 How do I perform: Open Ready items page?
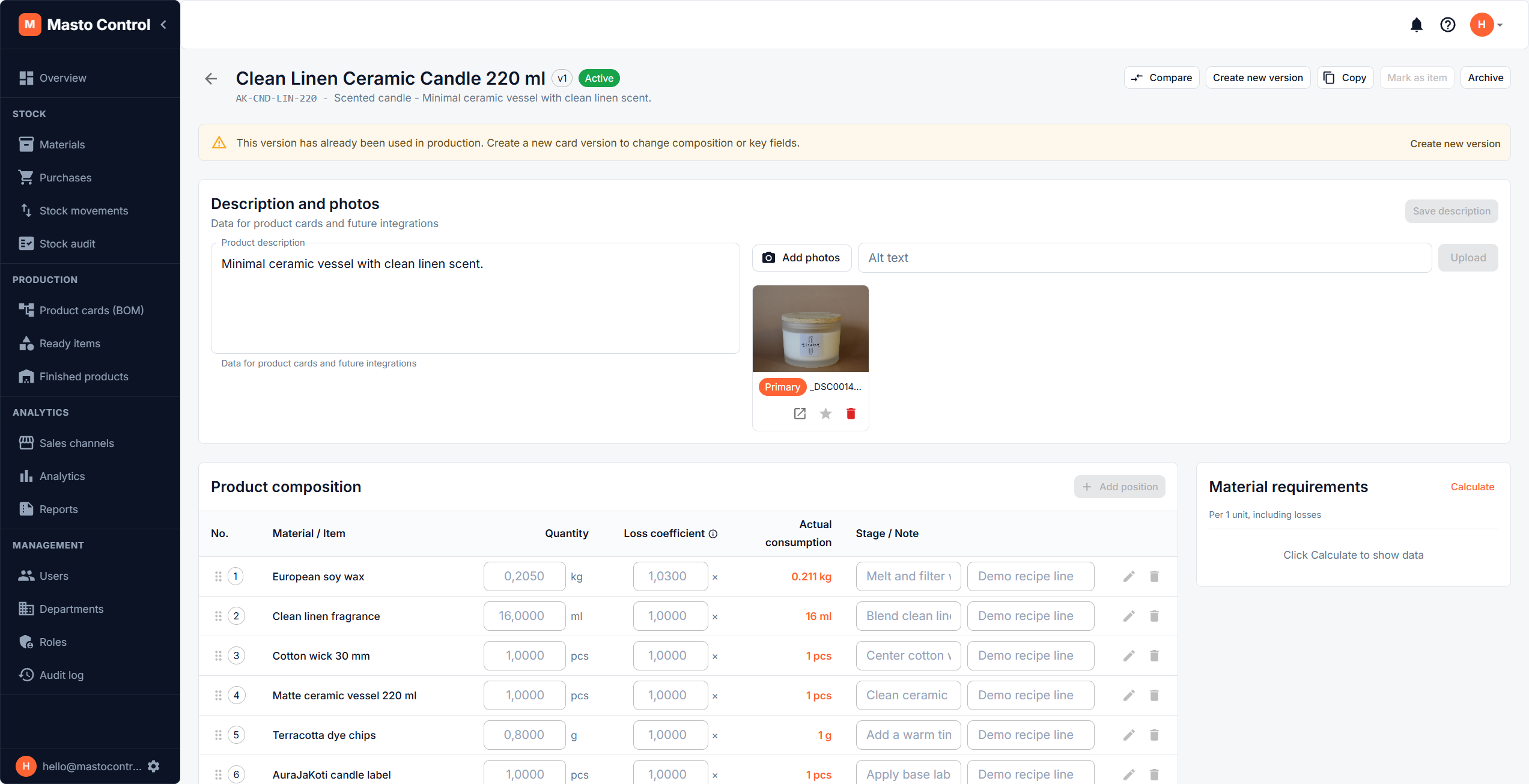click(90, 343)
